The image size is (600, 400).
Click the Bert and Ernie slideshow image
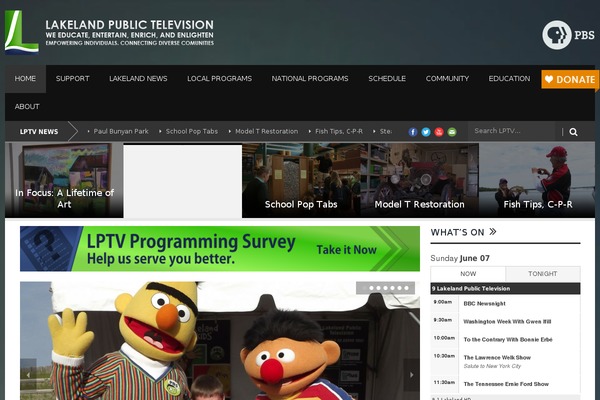(220, 341)
